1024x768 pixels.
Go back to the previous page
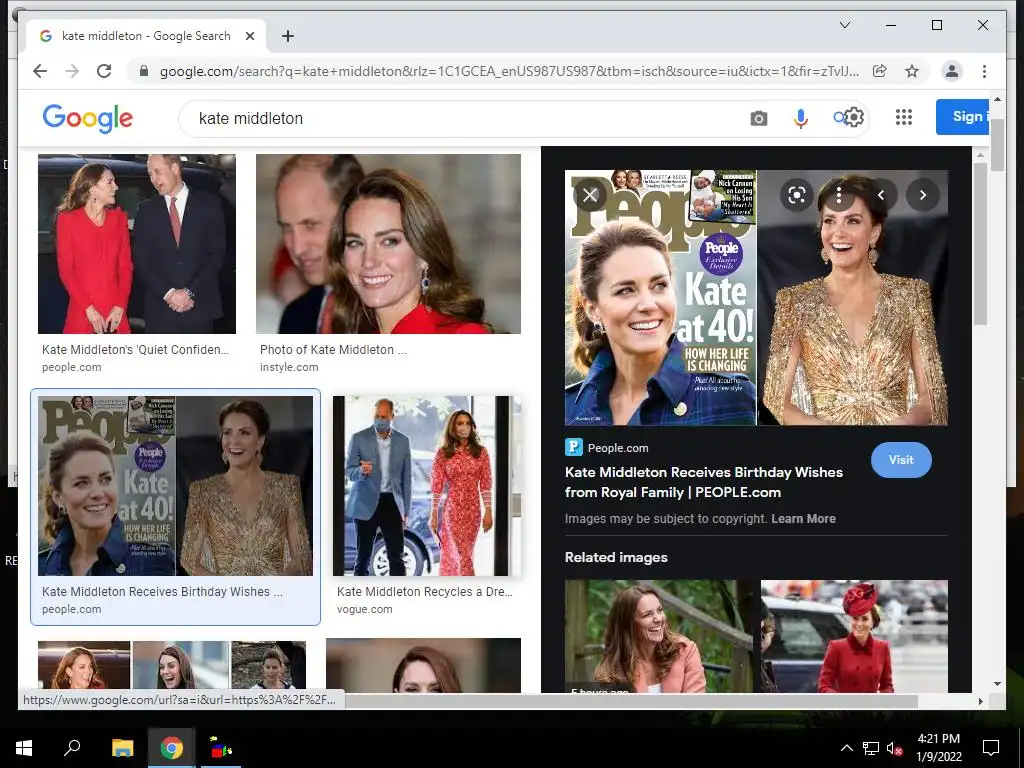(x=40, y=71)
